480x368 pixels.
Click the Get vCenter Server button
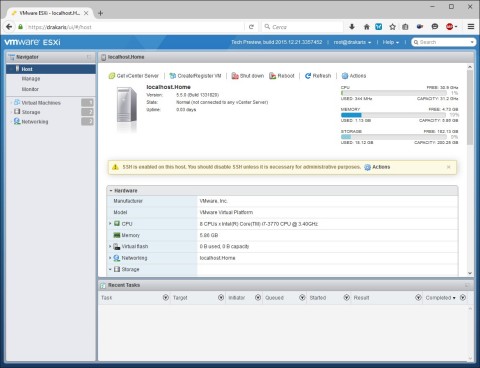(134, 76)
